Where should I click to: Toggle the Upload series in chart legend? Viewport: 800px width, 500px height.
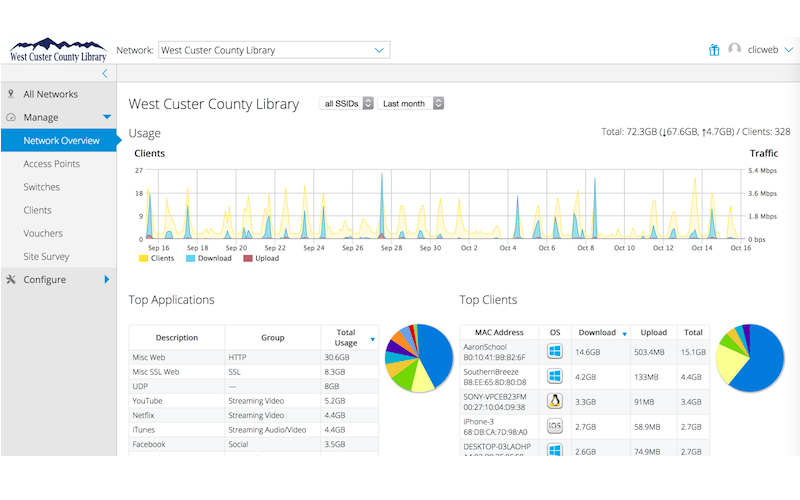click(262, 259)
